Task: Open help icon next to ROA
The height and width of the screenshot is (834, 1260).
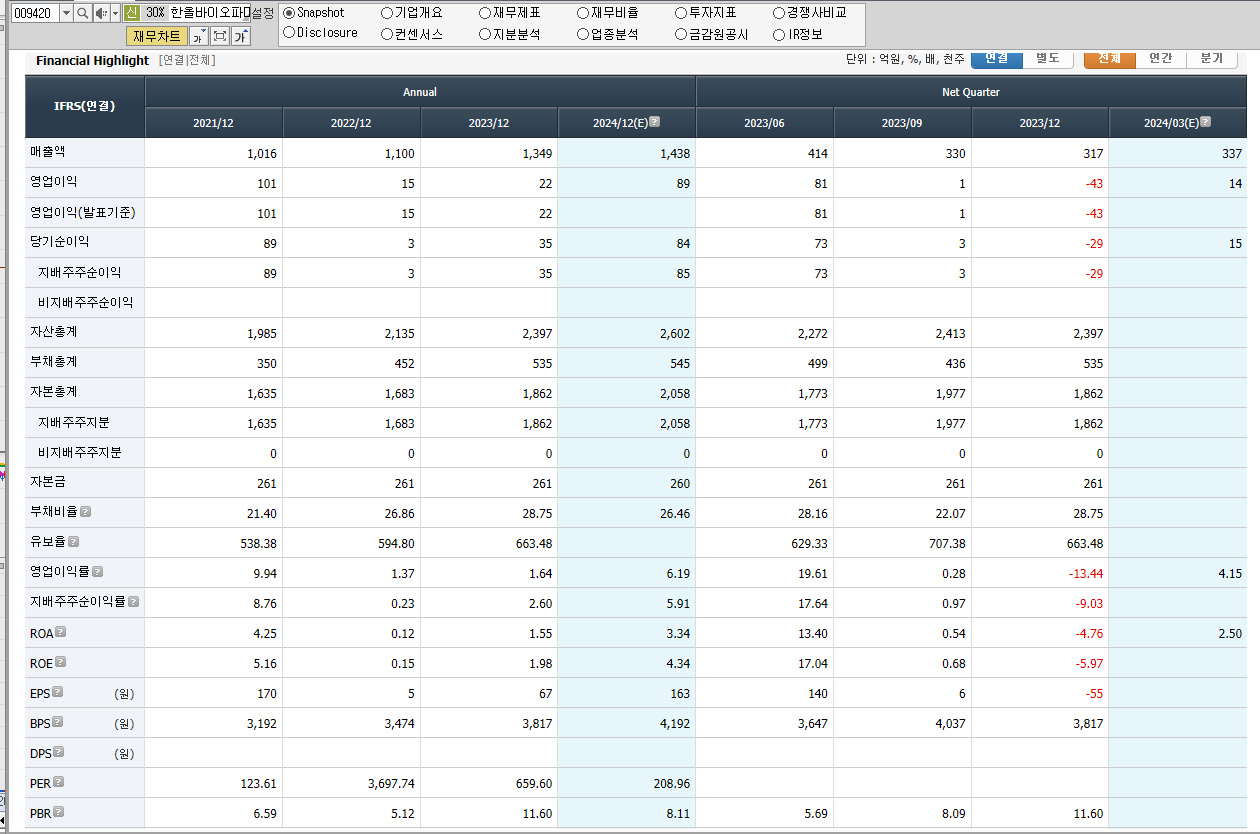Action: [60, 632]
